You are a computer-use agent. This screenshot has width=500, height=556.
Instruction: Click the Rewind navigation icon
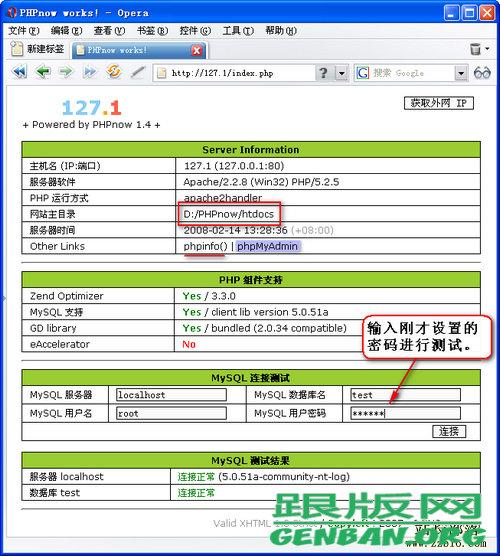(x=20, y=72)
